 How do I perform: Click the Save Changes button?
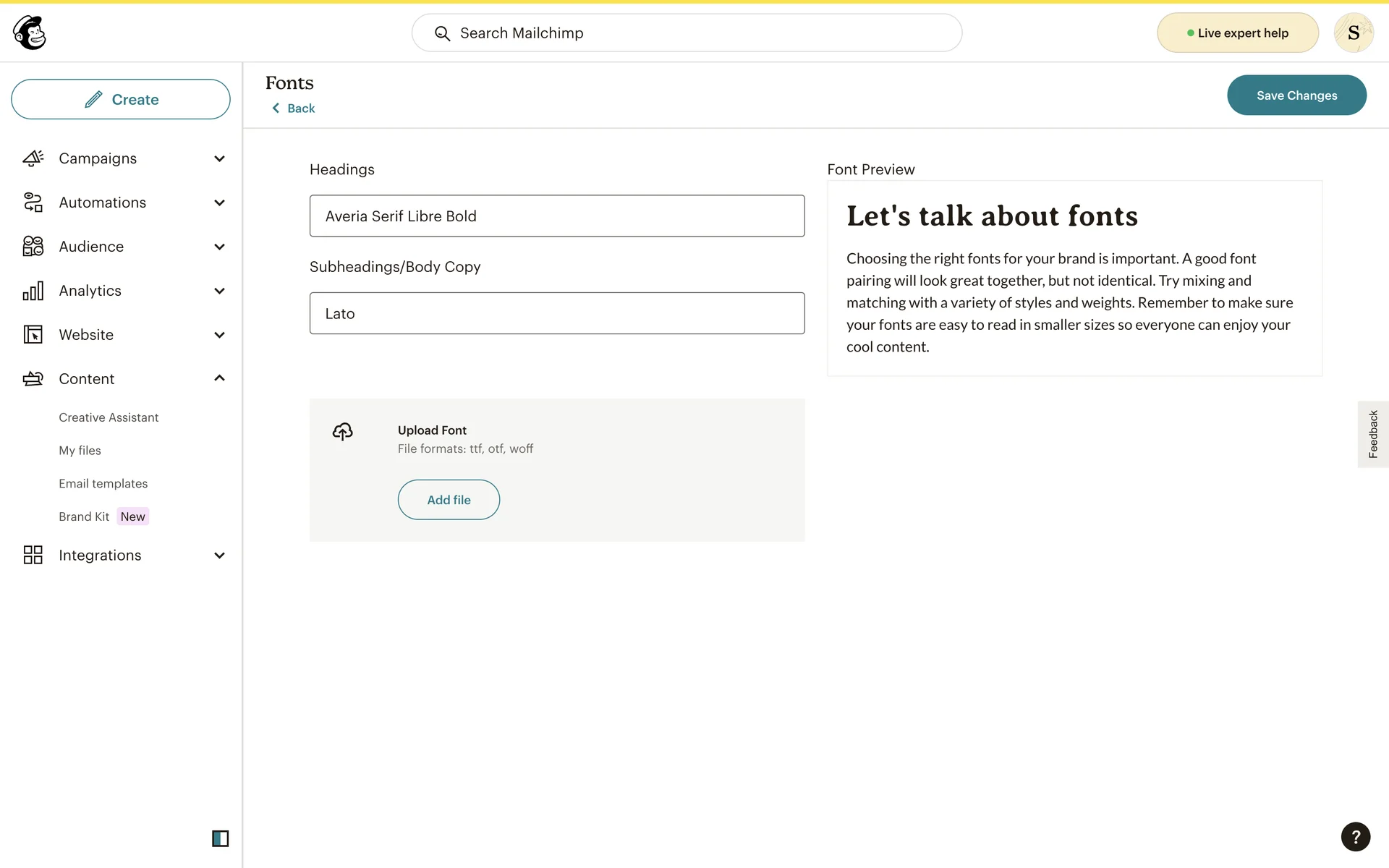click(x=1296, y=95)
